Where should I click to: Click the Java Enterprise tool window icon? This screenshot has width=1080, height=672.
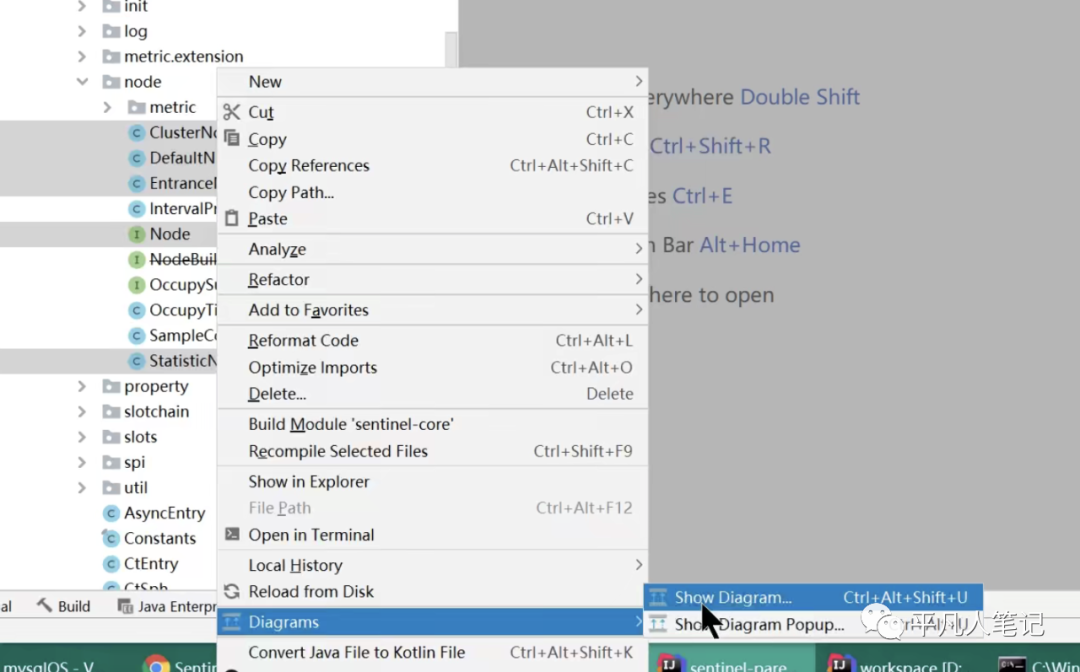point(125,606)
